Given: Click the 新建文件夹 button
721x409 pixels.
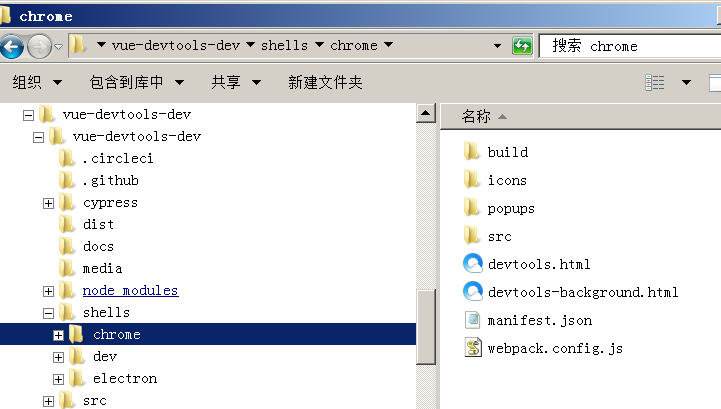Looking at the screenshot, I should 325,83.
